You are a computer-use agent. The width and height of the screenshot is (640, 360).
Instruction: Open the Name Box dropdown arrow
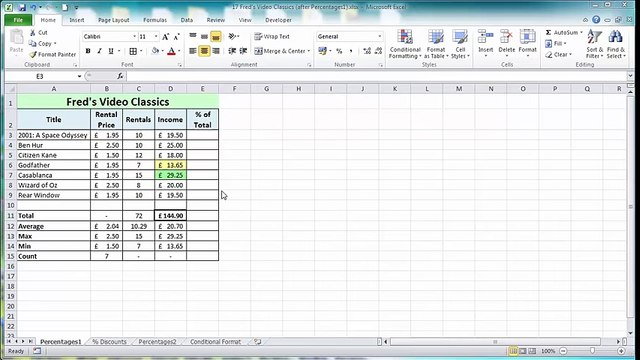(79, 76)
